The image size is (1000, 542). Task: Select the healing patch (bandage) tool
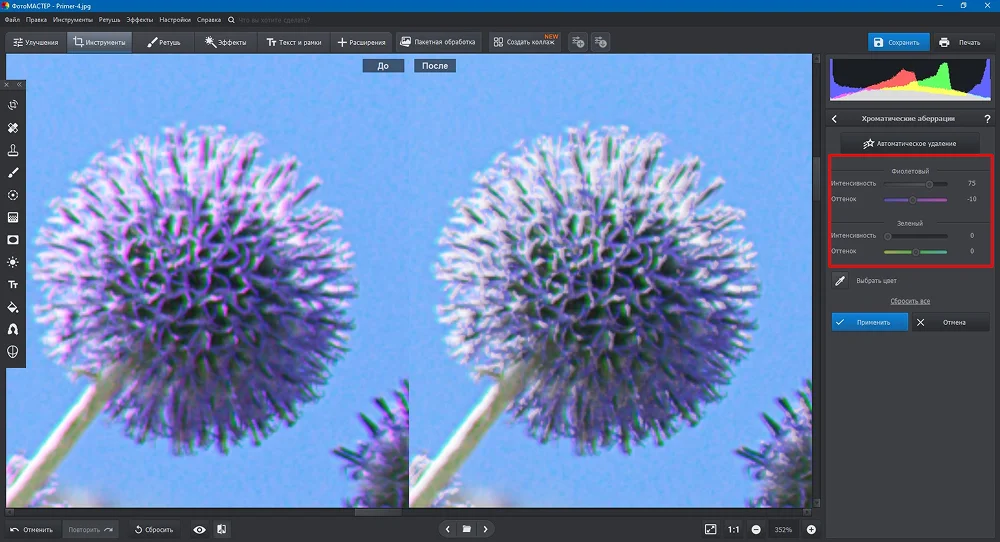pyautogui.click(x=13, y=128)
